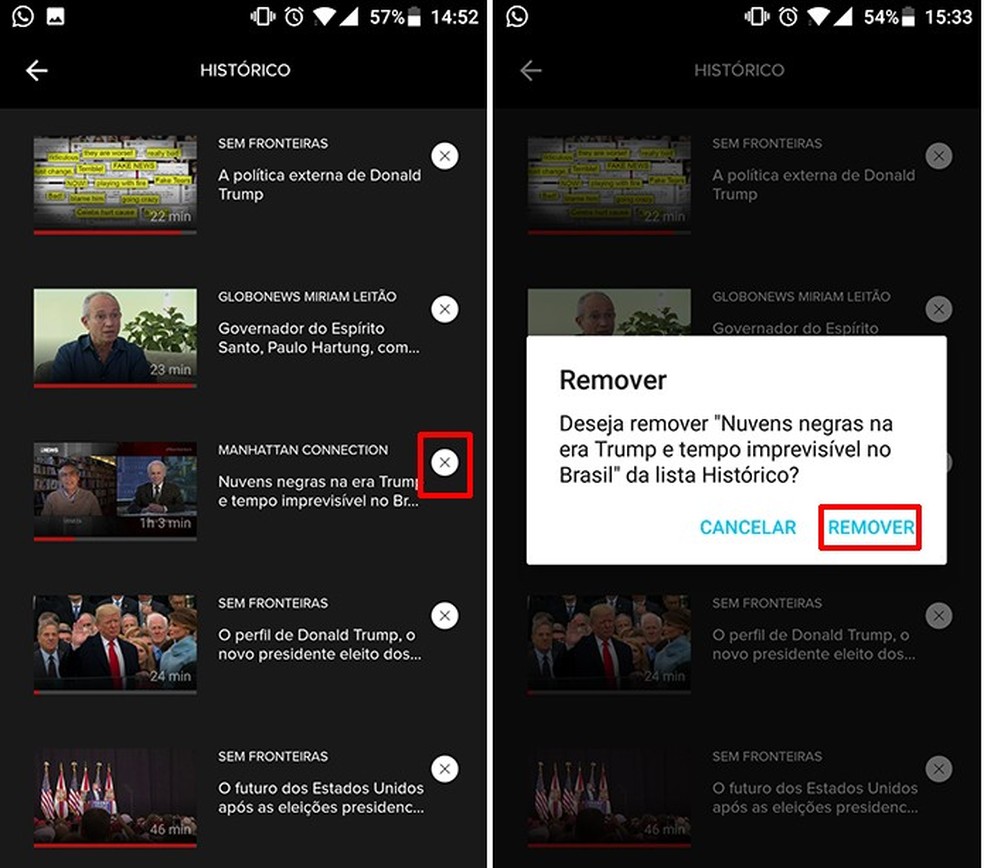Remove Manhattan Connection item via X icon

445,463
